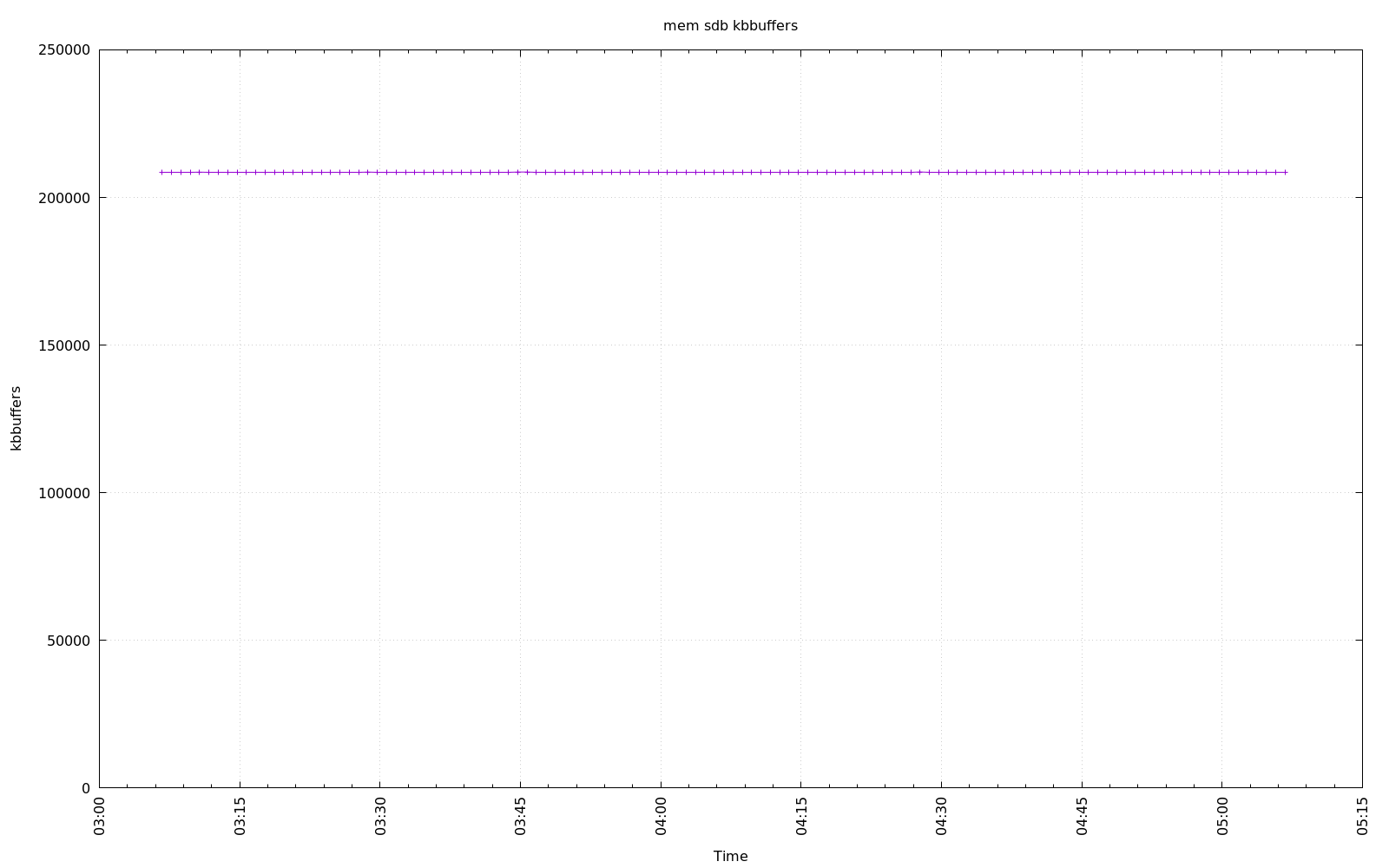Select the 03:15 time tick label
Screen dimensions: 1389x868
click(x=240, y=819)
